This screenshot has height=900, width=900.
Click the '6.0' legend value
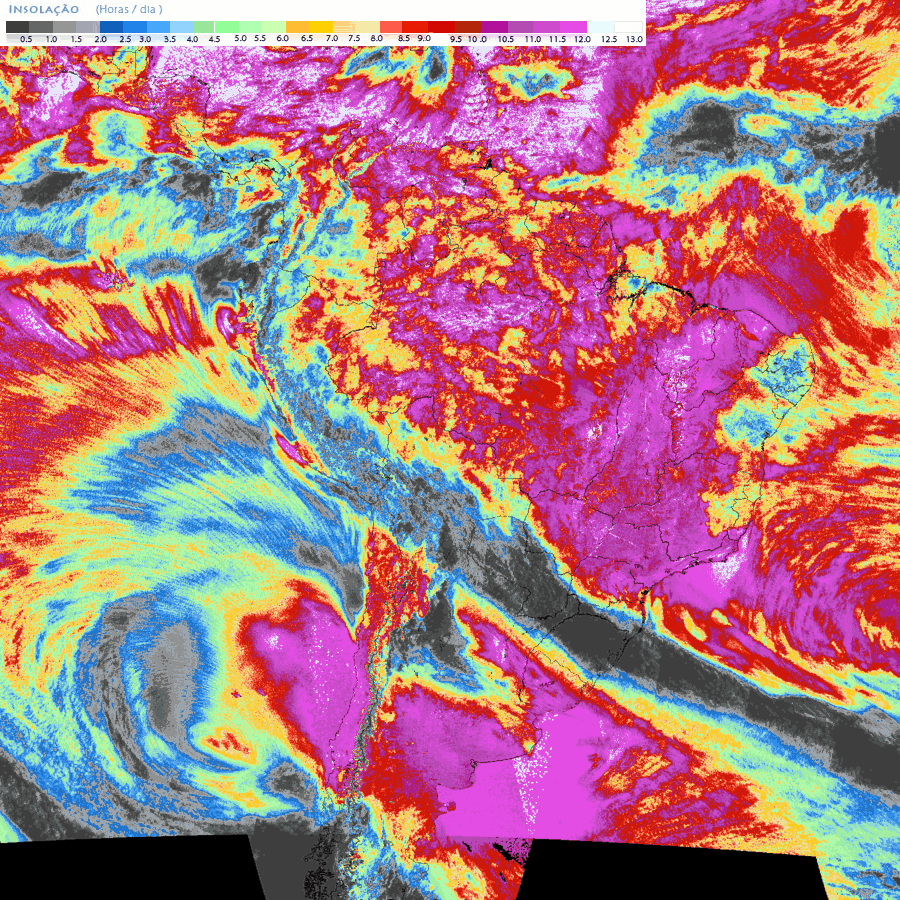pos(282,38)
